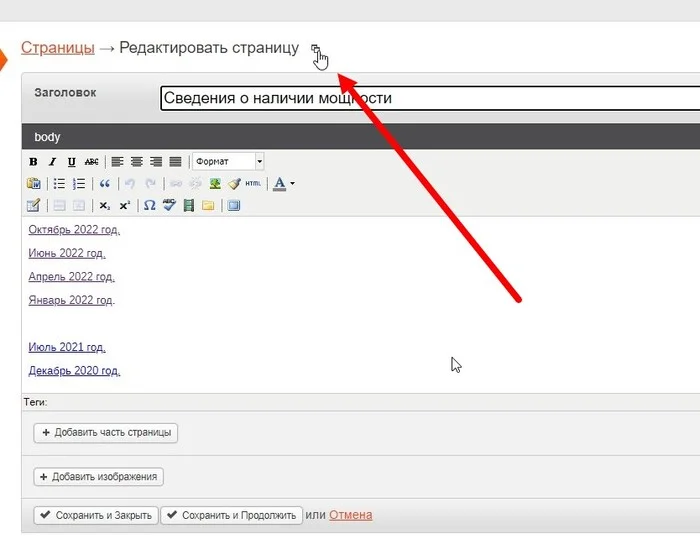Open Январь 2022 год link
The height and width of the screenshot is (539, 700).
[71, 300]
